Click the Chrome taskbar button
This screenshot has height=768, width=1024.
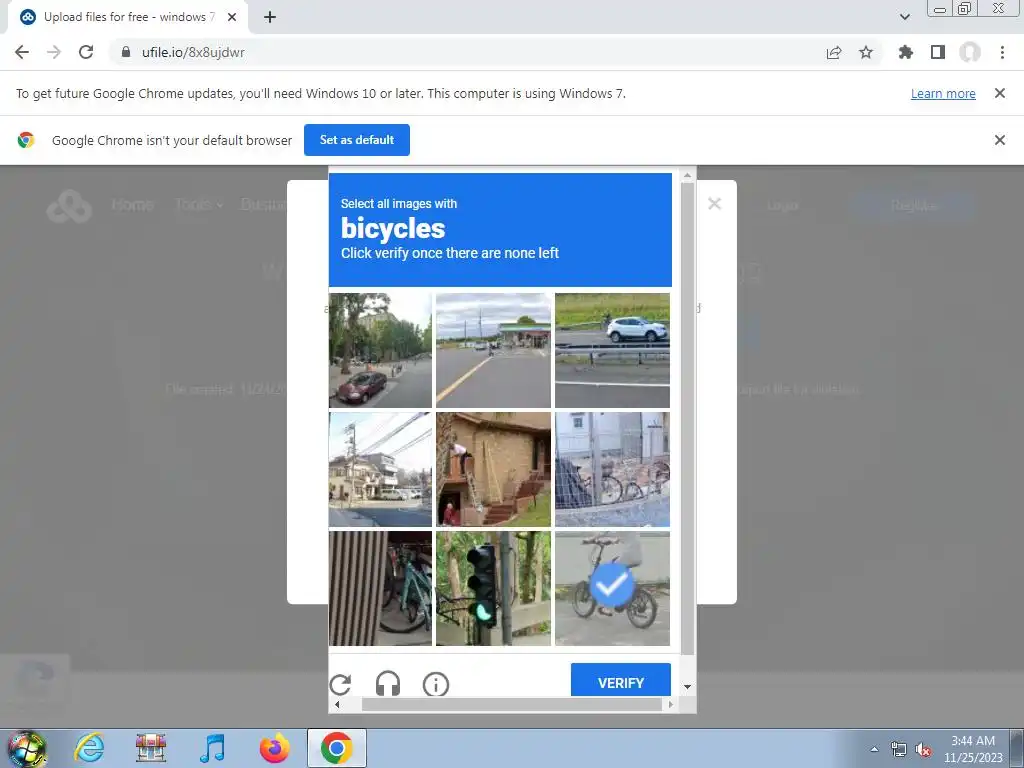[336, 748]
